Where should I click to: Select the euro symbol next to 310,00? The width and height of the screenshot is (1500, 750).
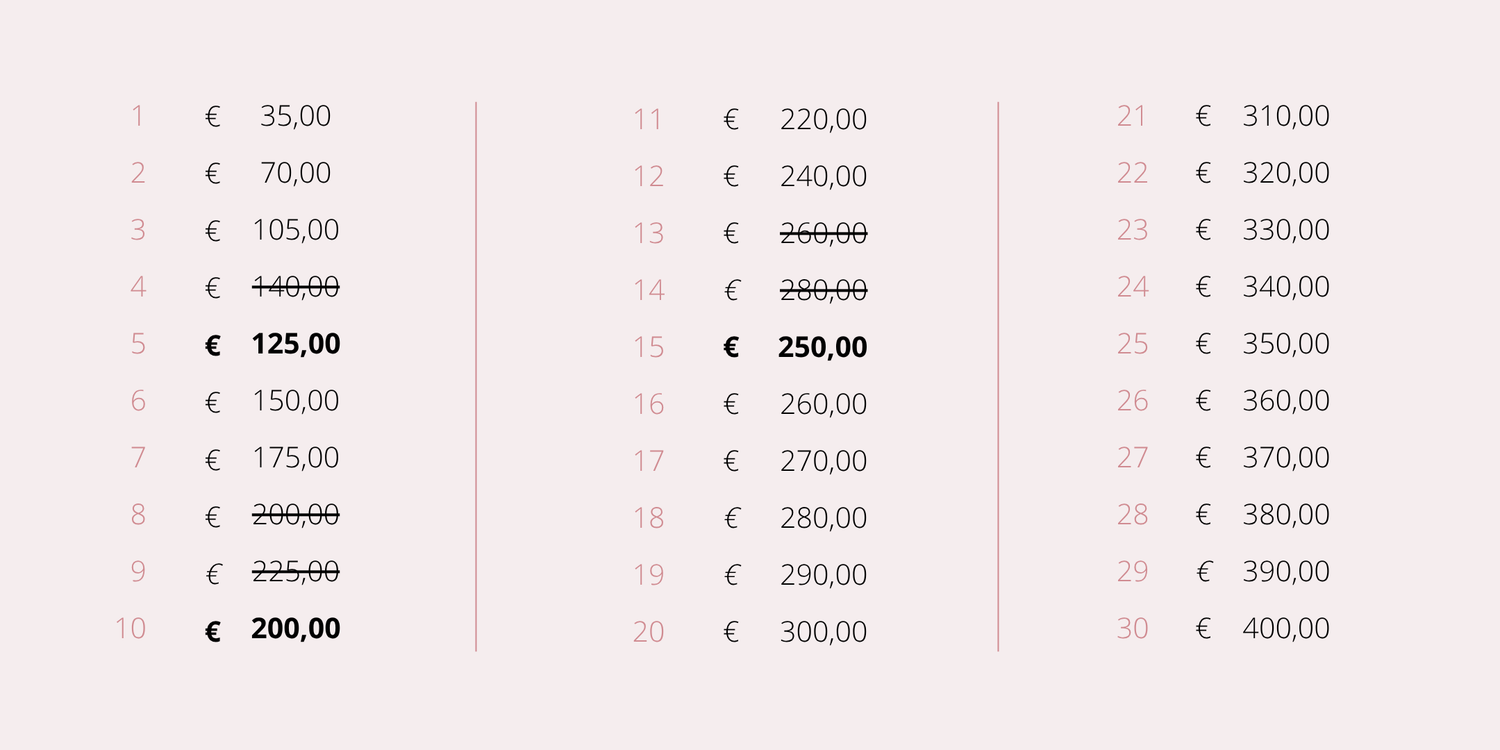[x=1203, y=117]
